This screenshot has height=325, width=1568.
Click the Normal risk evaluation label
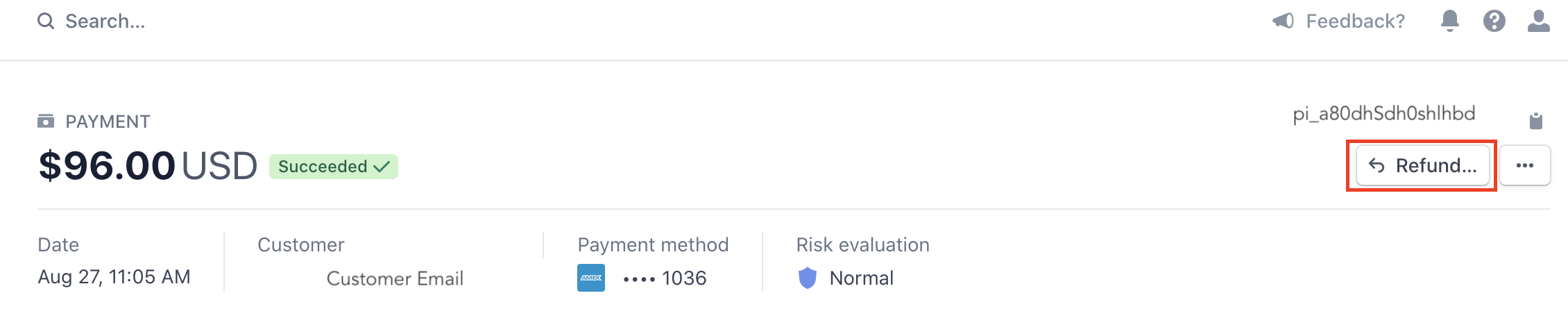(x=861, y=278)
